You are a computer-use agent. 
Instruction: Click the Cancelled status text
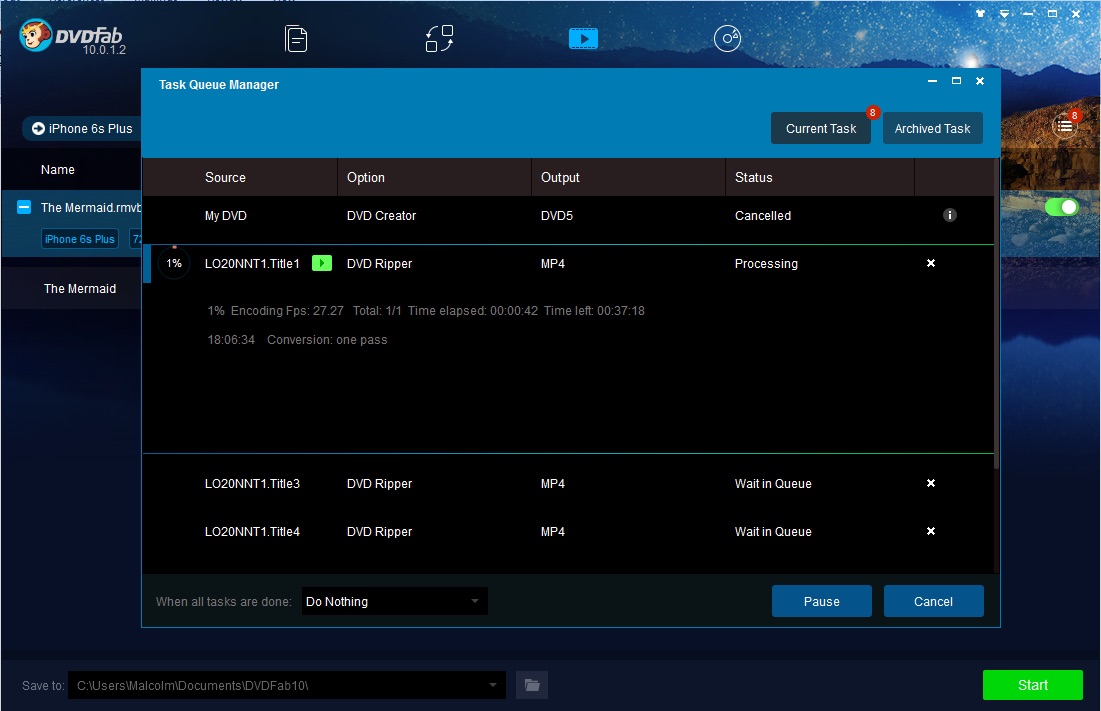[x=763, y=215]
